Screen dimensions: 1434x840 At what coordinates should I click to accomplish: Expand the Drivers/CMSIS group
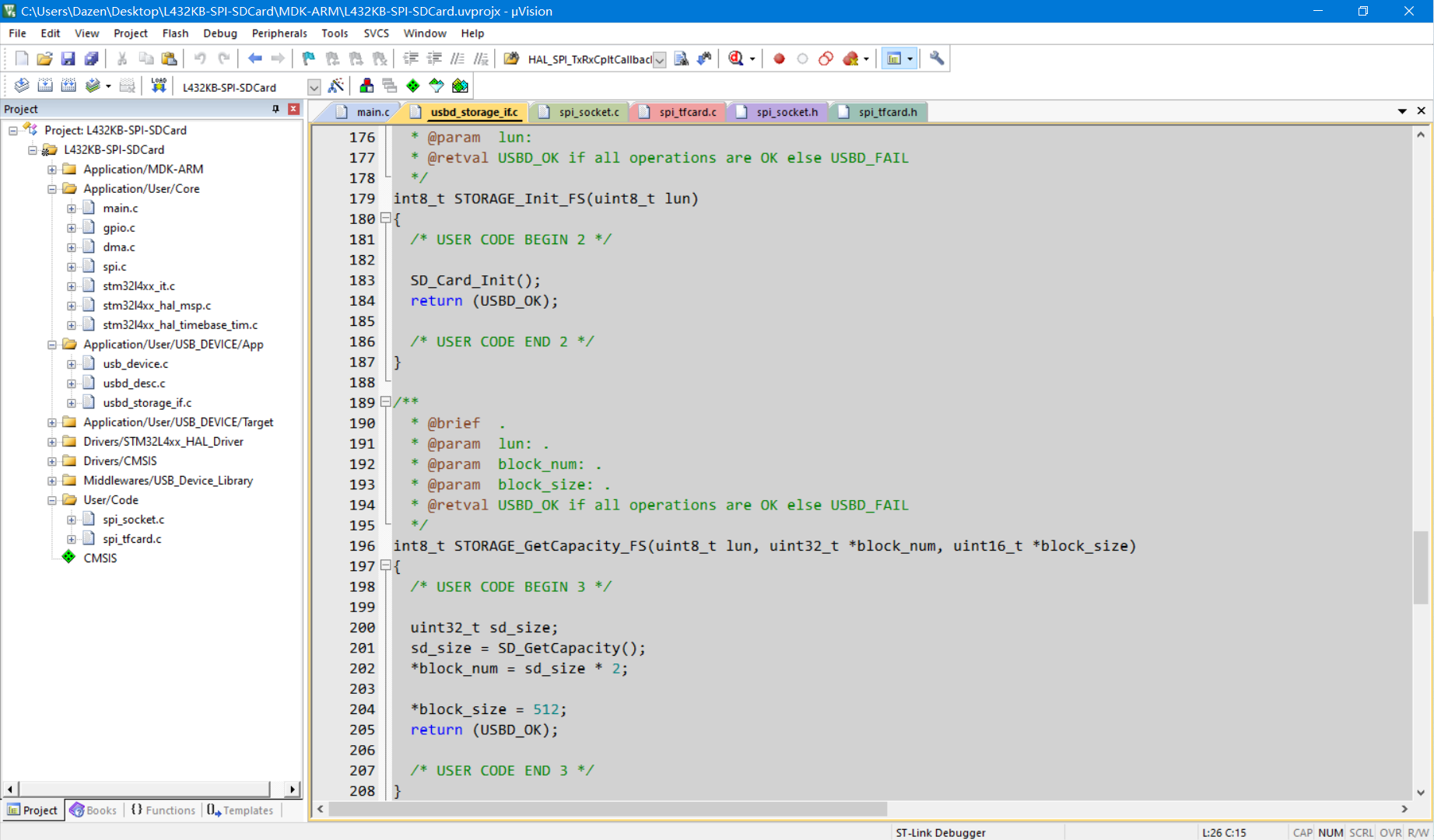51,460
